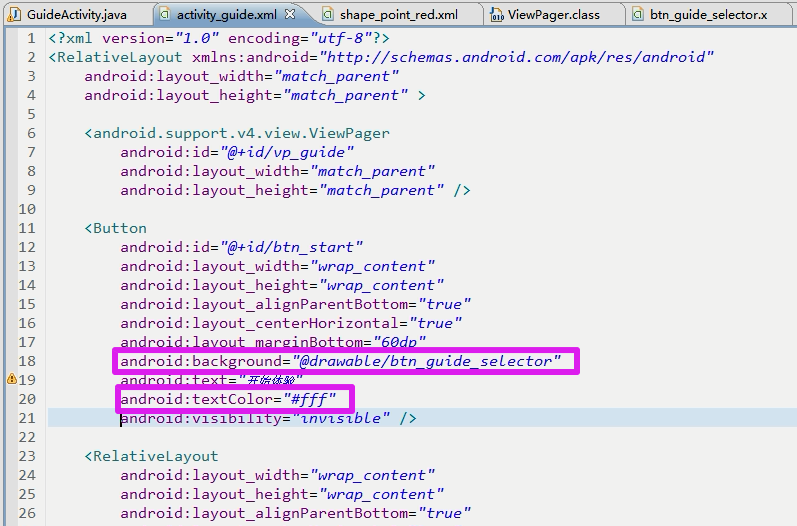Close the activity_guide.xml editor tab
This screenshot has height=526, width=797.
click(x=290, y=15)
